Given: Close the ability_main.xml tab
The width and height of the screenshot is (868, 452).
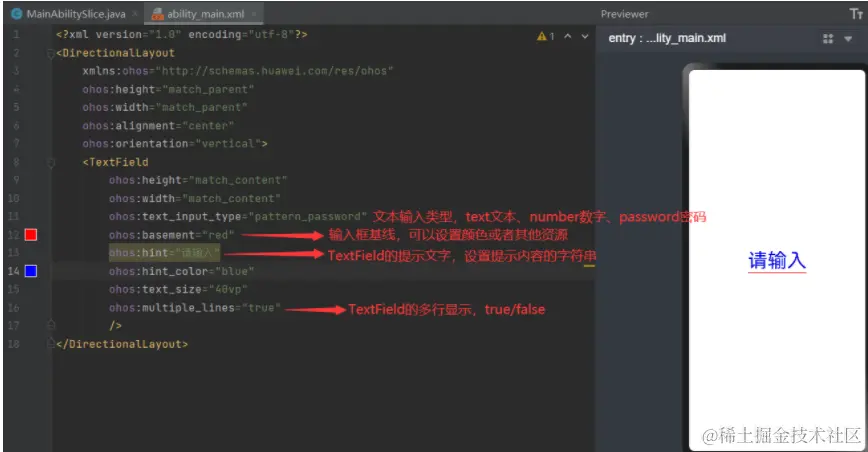Looking at the screenshot, I should [x=254, y=14].
